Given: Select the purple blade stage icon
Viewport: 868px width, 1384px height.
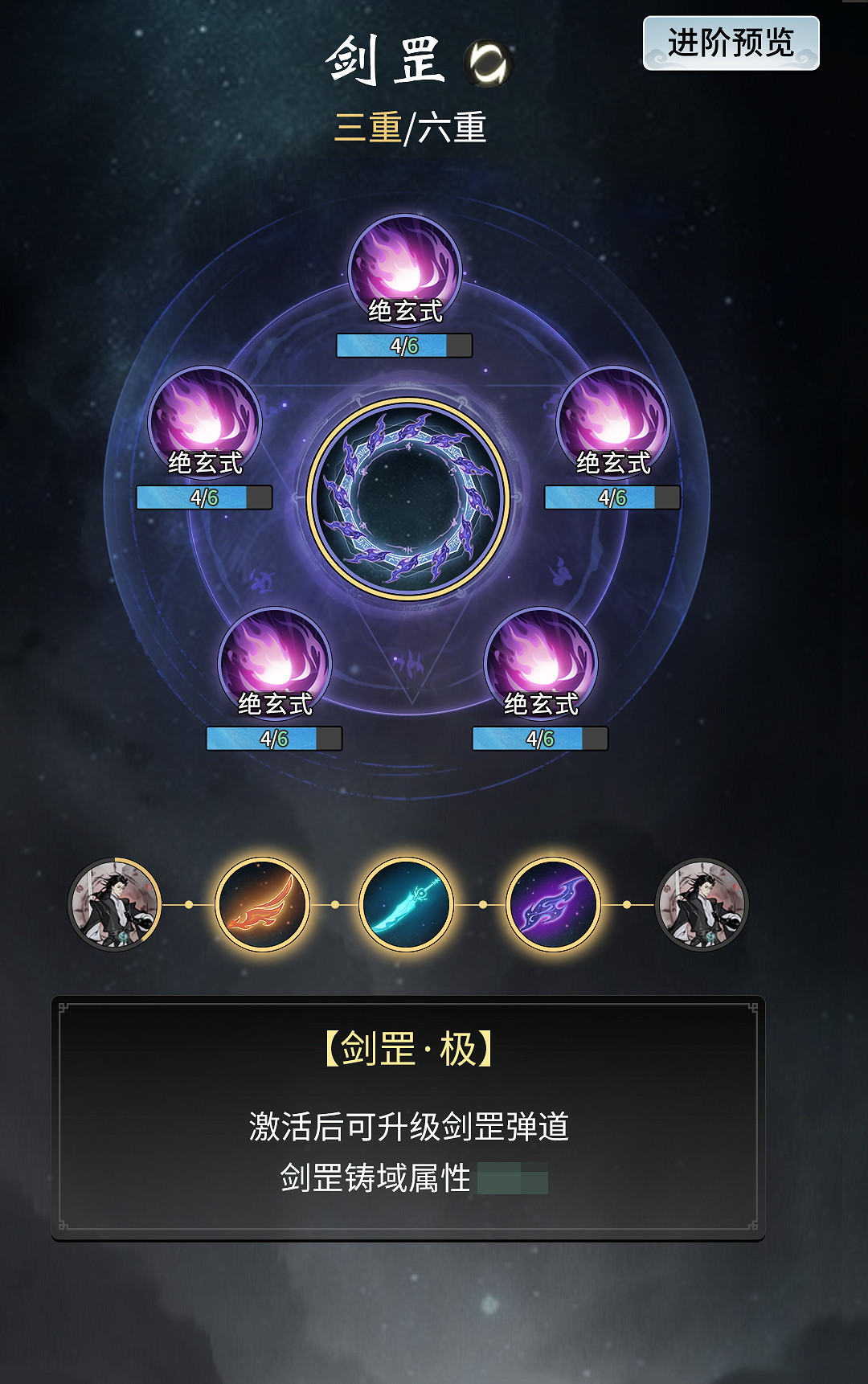Looking at the screenshot, I should [x=553, y=904].
